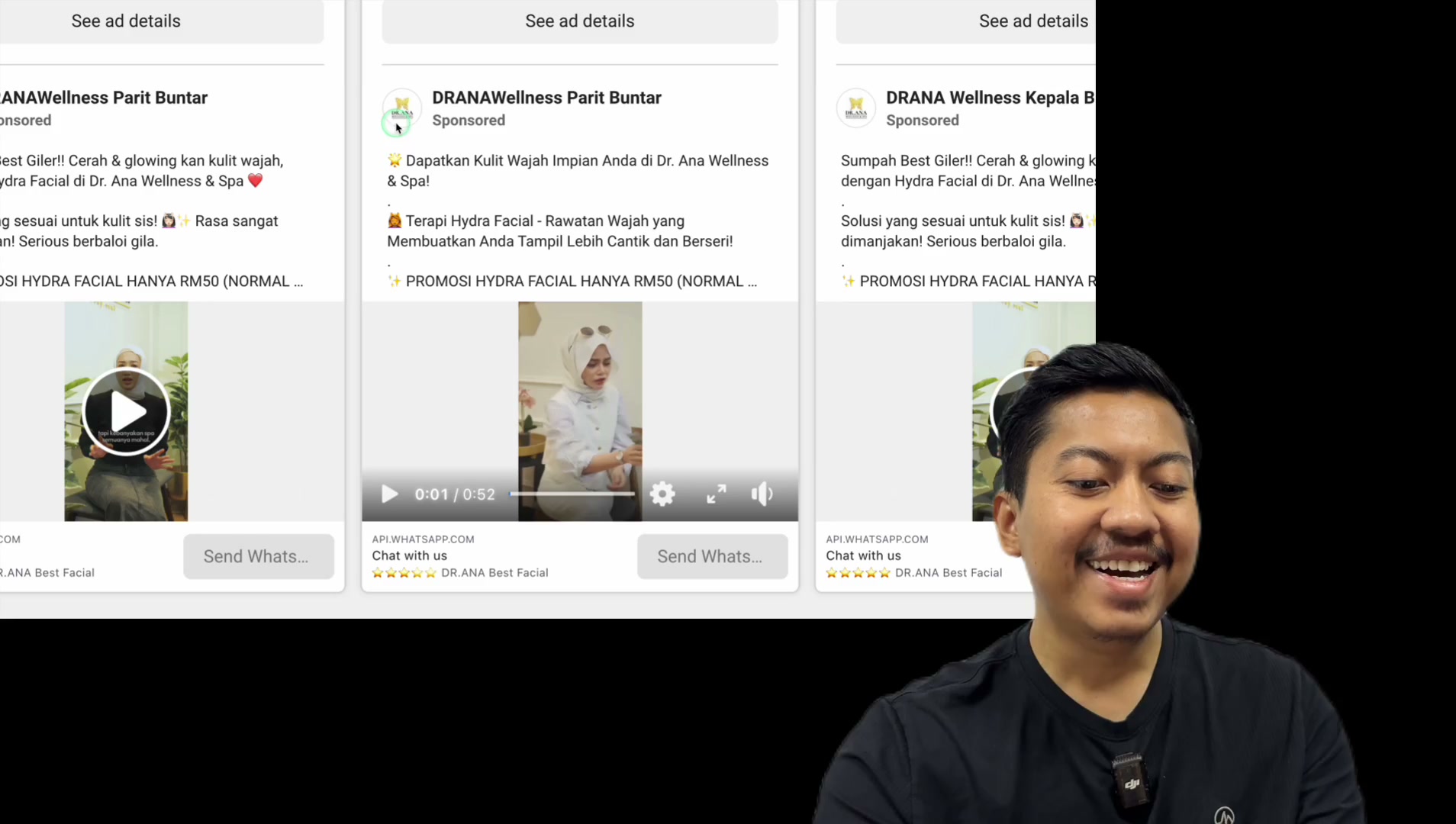Viewport: 1456px width, 824px height.
Task: Click Send WhatsApp button on left ad
Action: click(258, 556)
